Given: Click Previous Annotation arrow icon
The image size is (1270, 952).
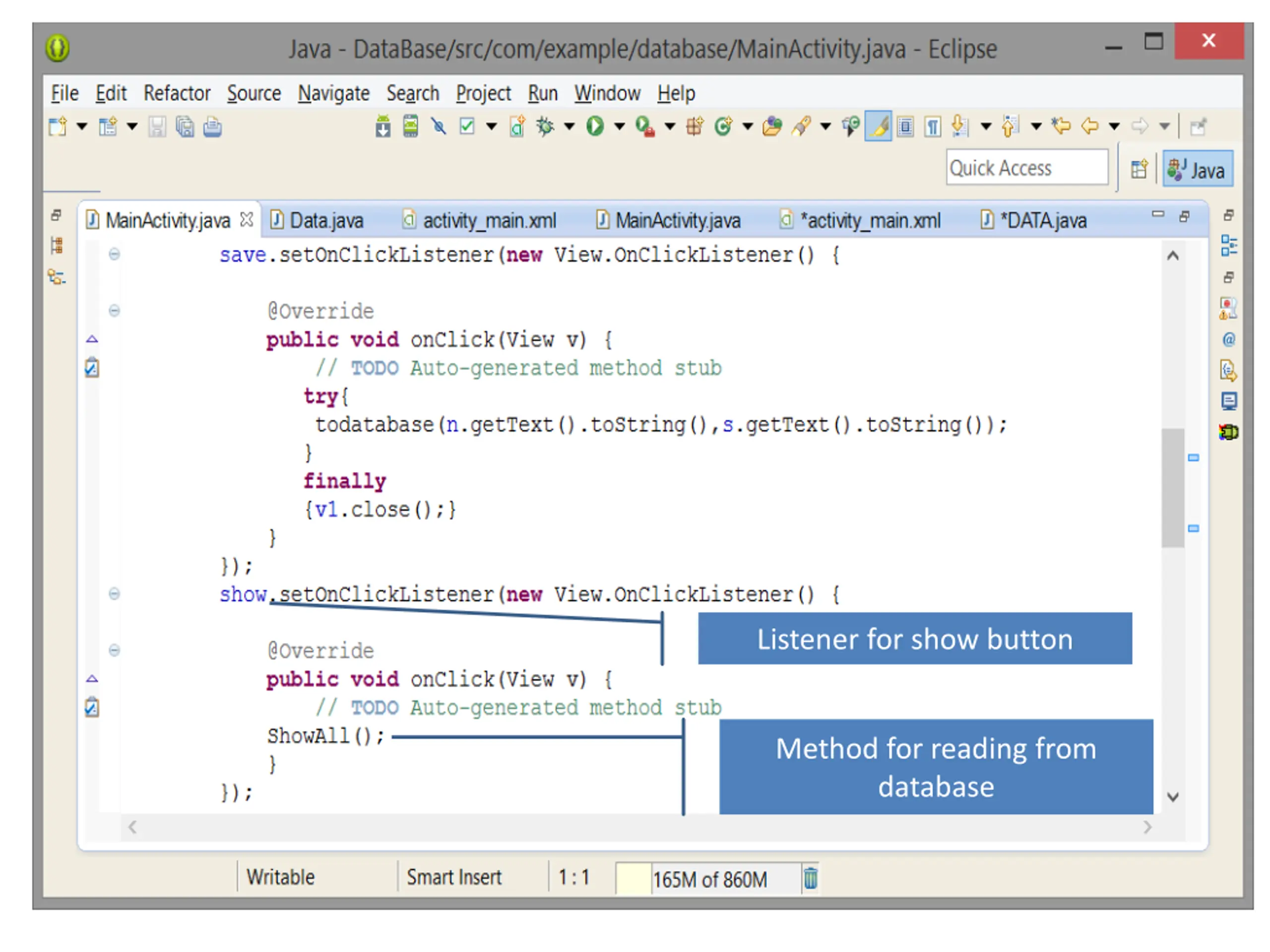Looking at the screenshot, I should coord(1010,126).
